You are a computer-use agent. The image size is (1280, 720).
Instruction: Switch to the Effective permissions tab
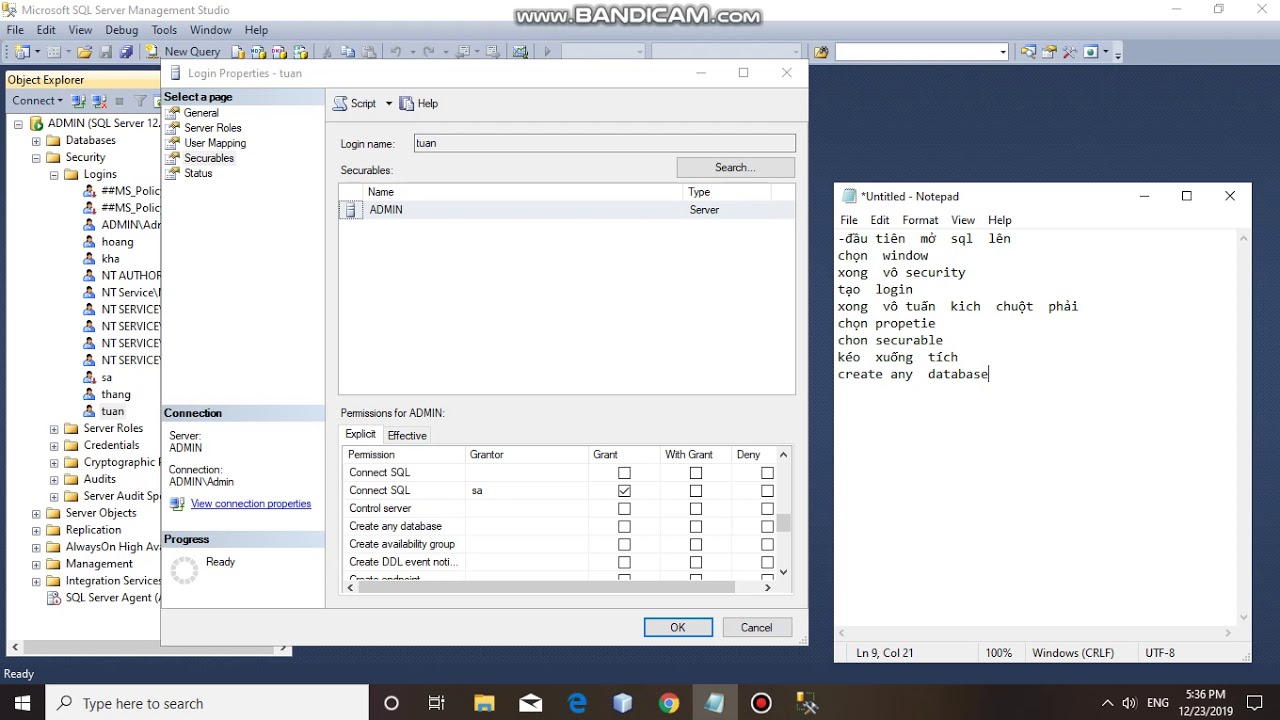tap(407, 436)
